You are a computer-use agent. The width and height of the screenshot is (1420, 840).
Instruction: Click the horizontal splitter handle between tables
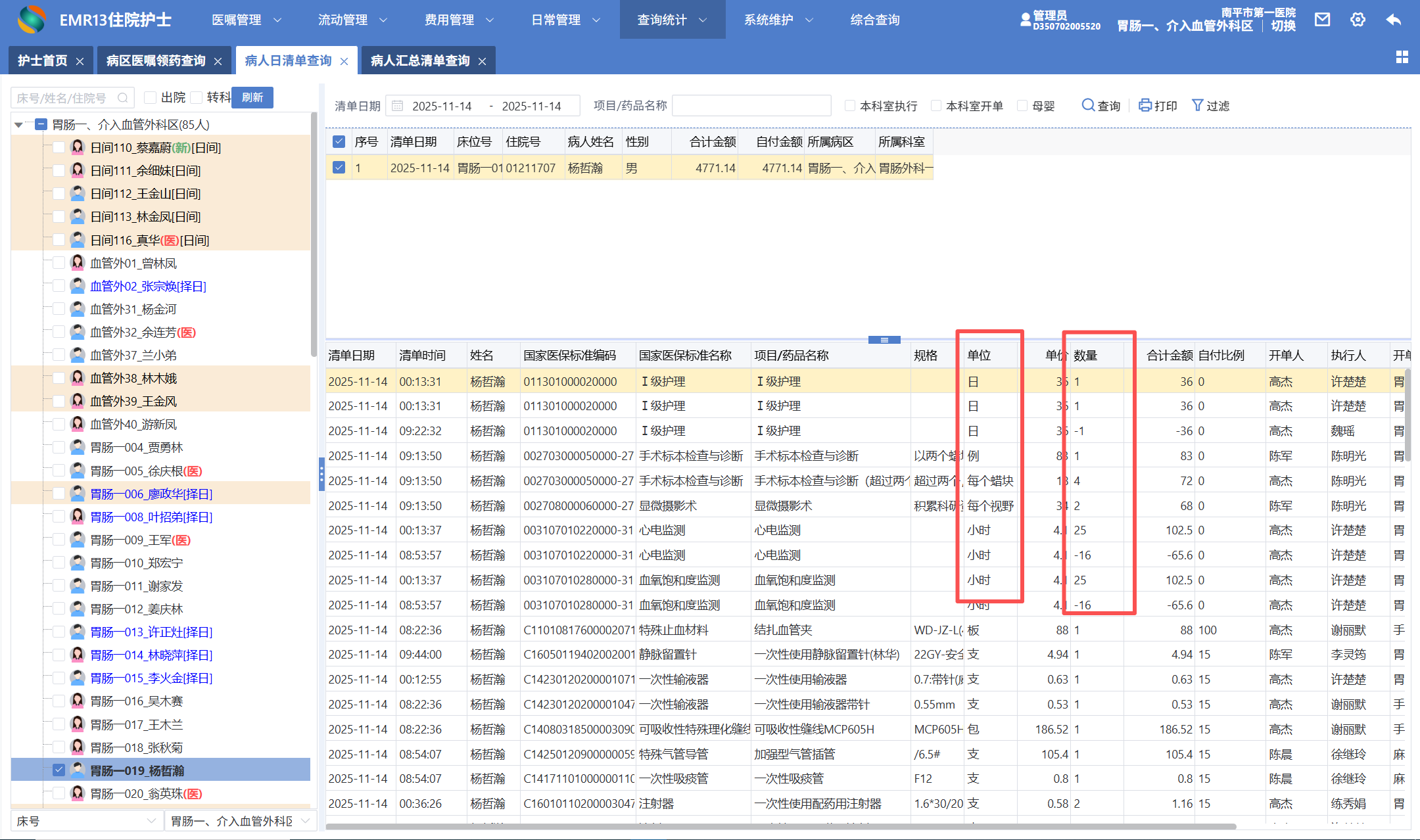(x=884, y=340)
